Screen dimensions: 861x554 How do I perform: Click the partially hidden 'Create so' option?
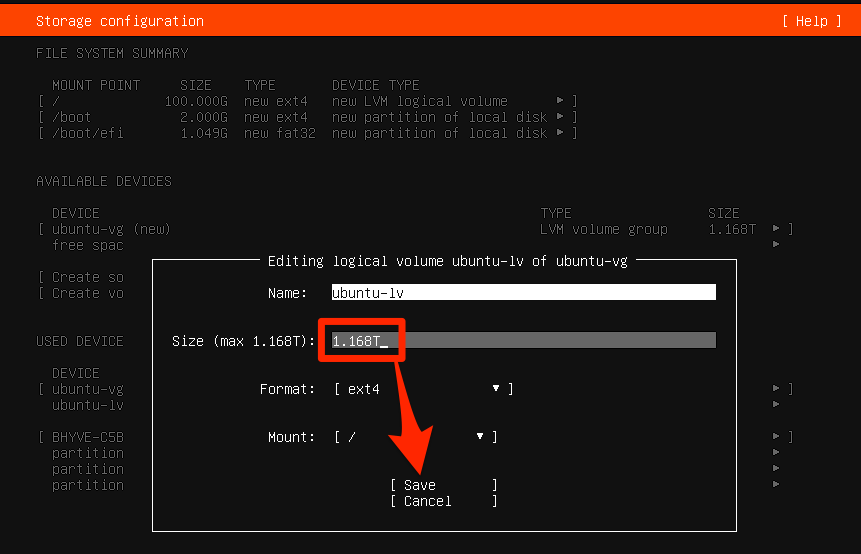tap(88, 277)
